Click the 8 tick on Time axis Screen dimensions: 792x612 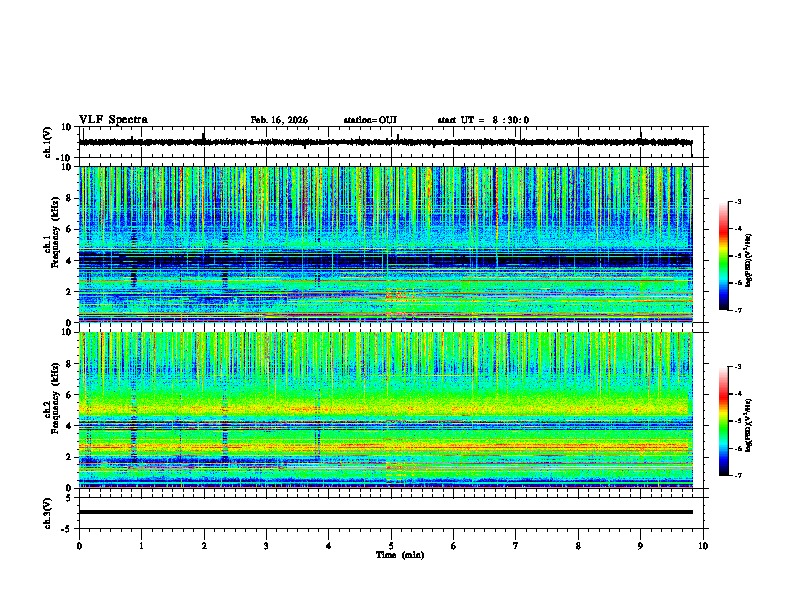pyautogui.click(x=578, y=546)
